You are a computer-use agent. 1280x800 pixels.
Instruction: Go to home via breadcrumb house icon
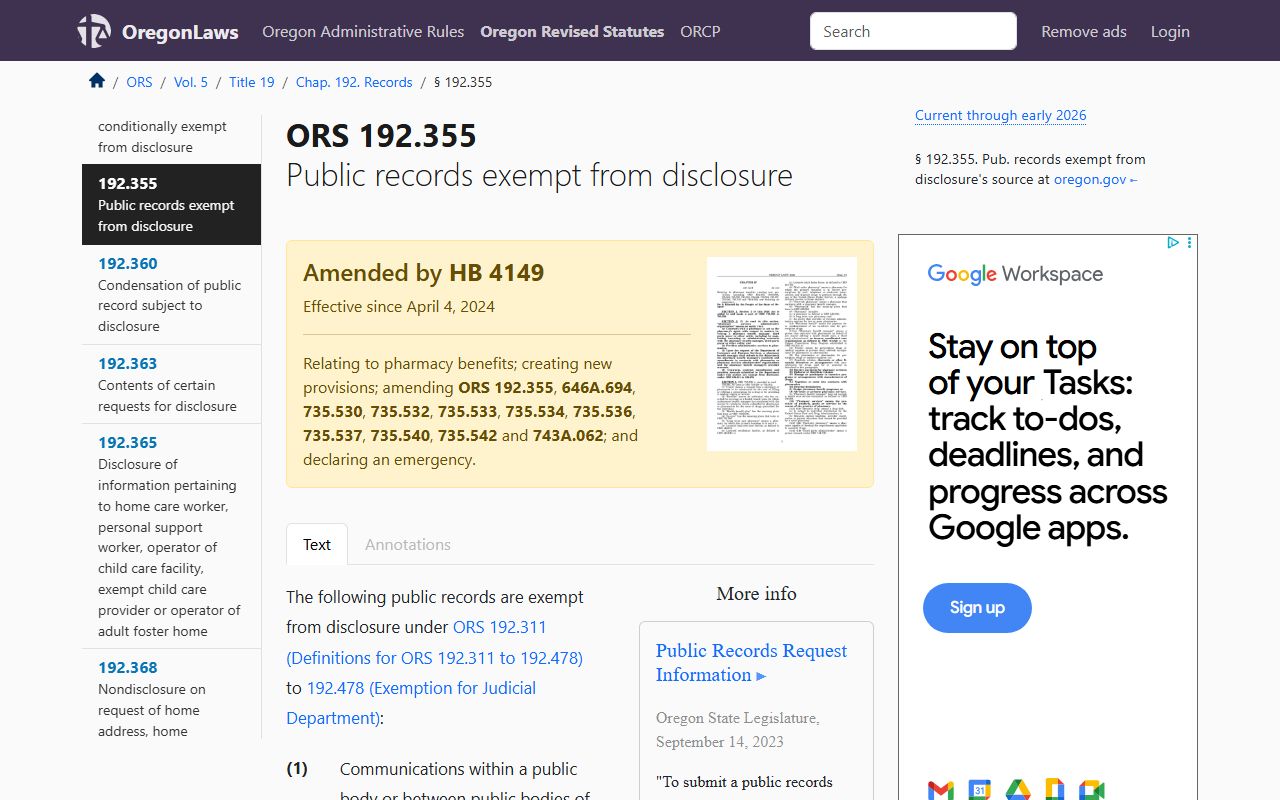[x=97, y=81]
